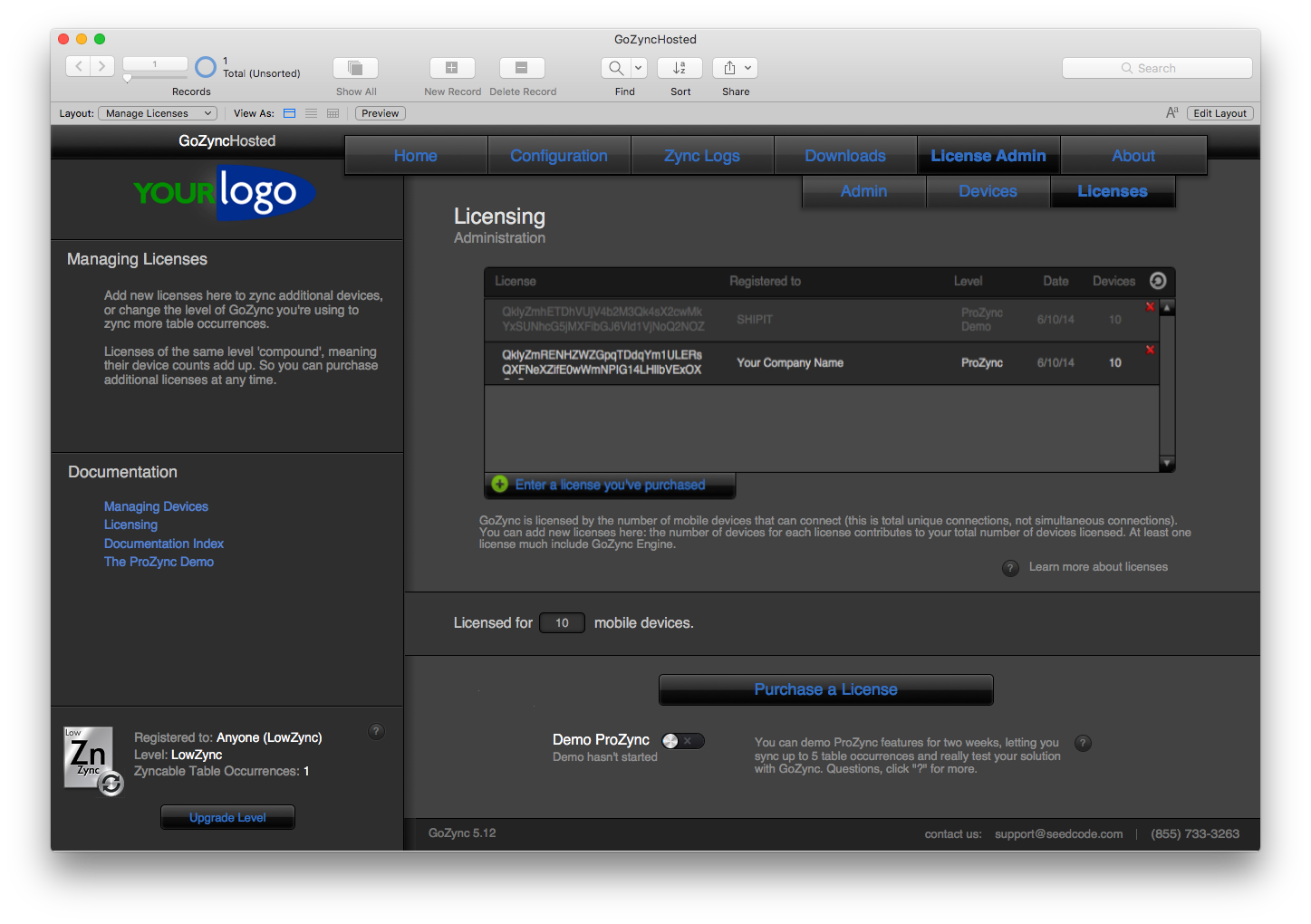
Task: Switch to Table view icon
Action: click(333, 113)
